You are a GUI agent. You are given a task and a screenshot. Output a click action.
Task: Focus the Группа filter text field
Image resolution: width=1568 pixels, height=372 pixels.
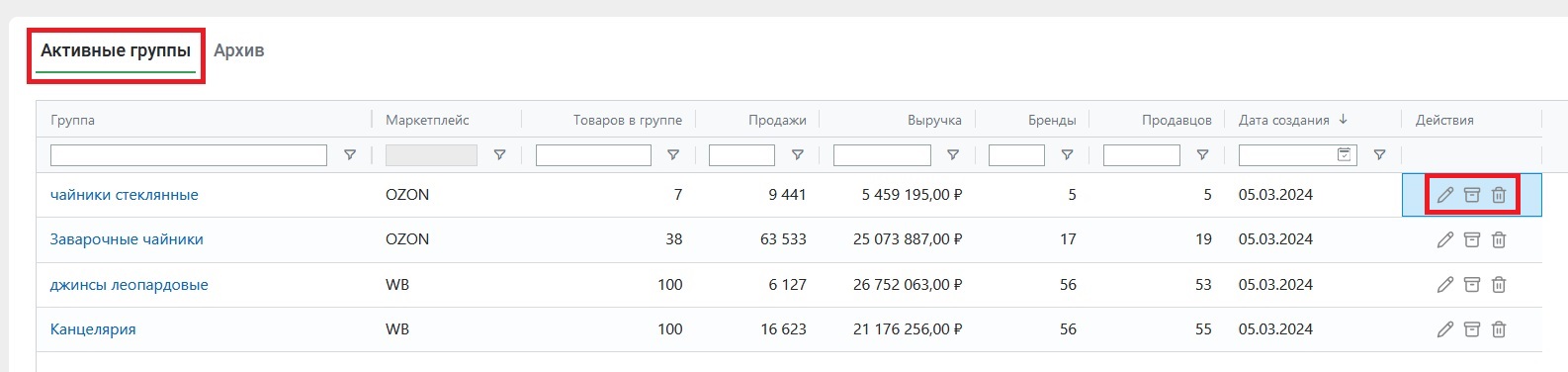coord(189,155)
